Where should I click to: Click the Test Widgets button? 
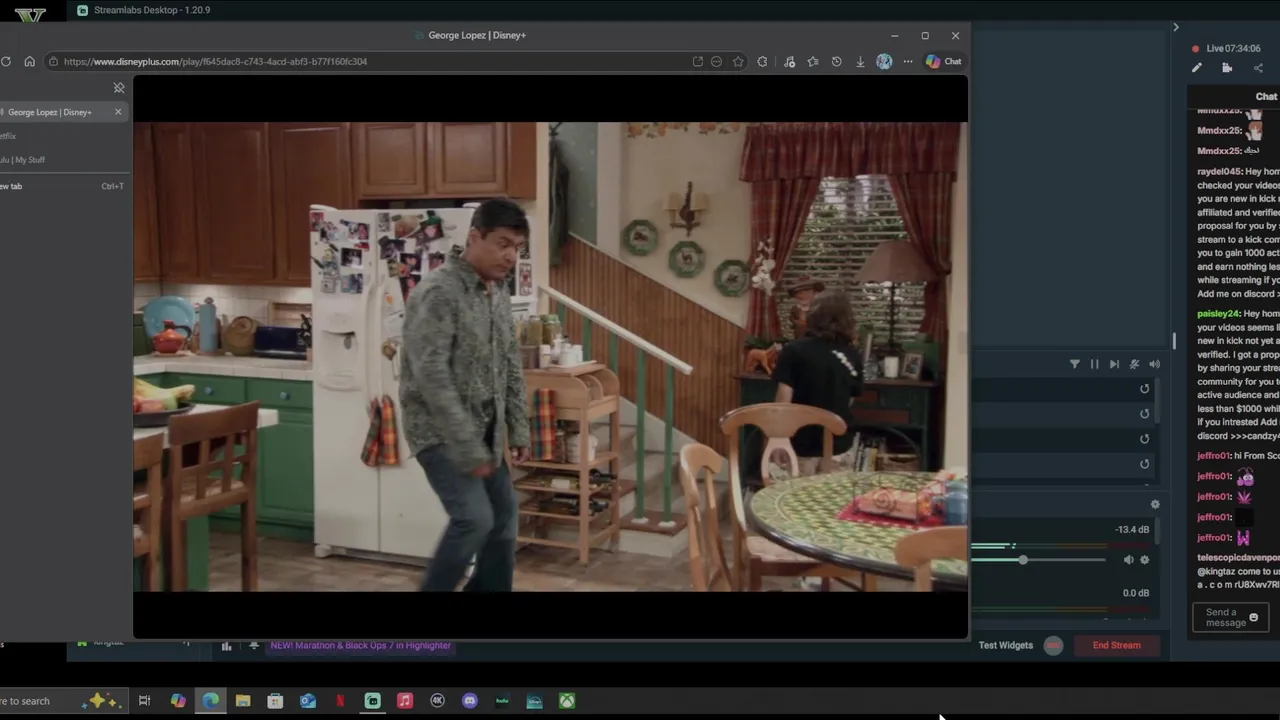(x=1005, y=645)
